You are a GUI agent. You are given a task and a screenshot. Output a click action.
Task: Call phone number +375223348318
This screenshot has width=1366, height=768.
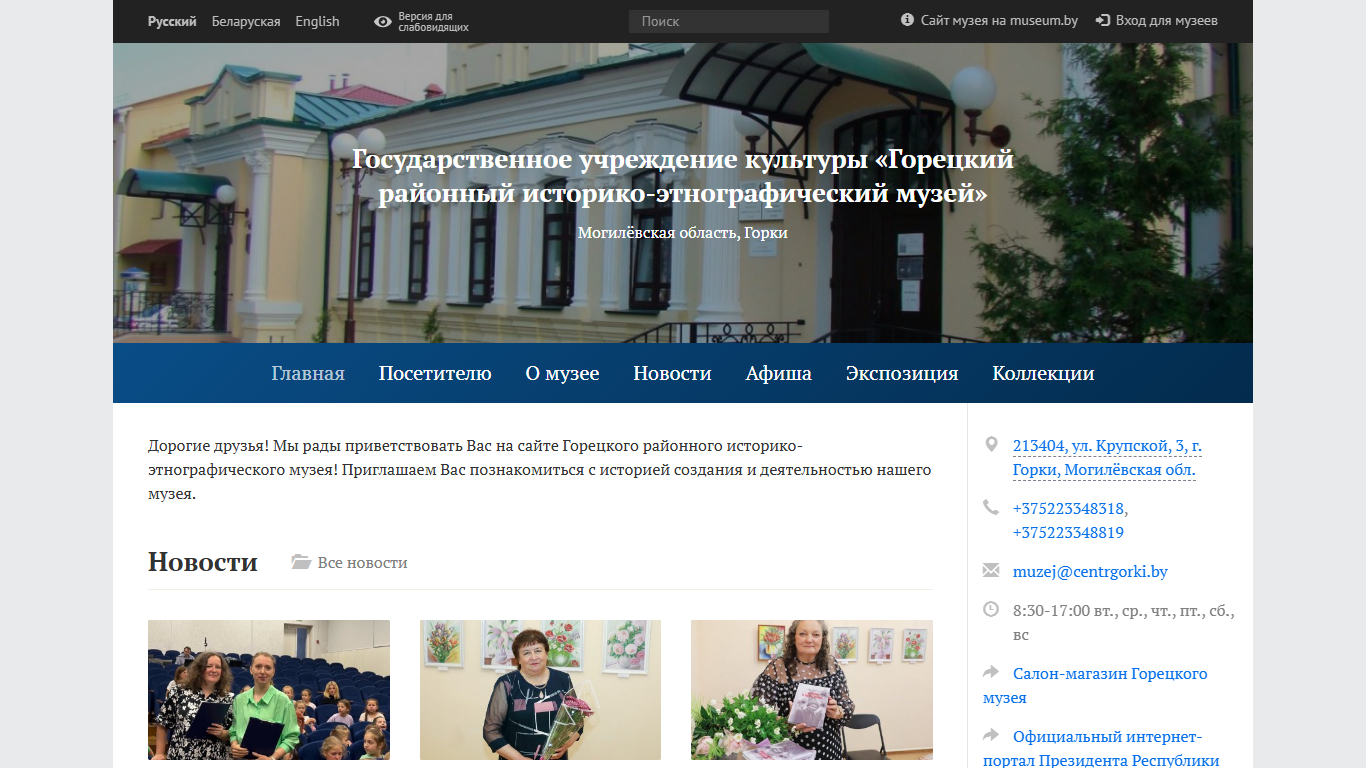[1070, 508]
